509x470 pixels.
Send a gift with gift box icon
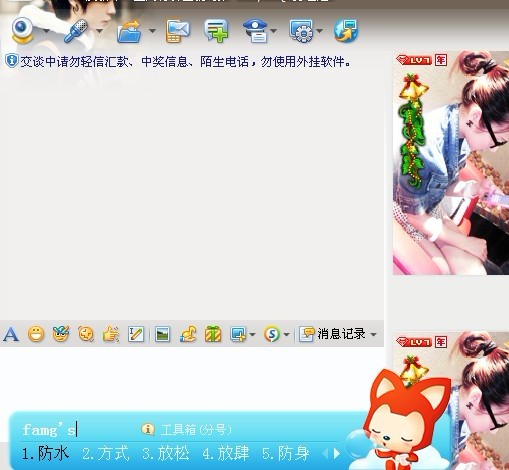pyautogui.click(x=213, y=334)
